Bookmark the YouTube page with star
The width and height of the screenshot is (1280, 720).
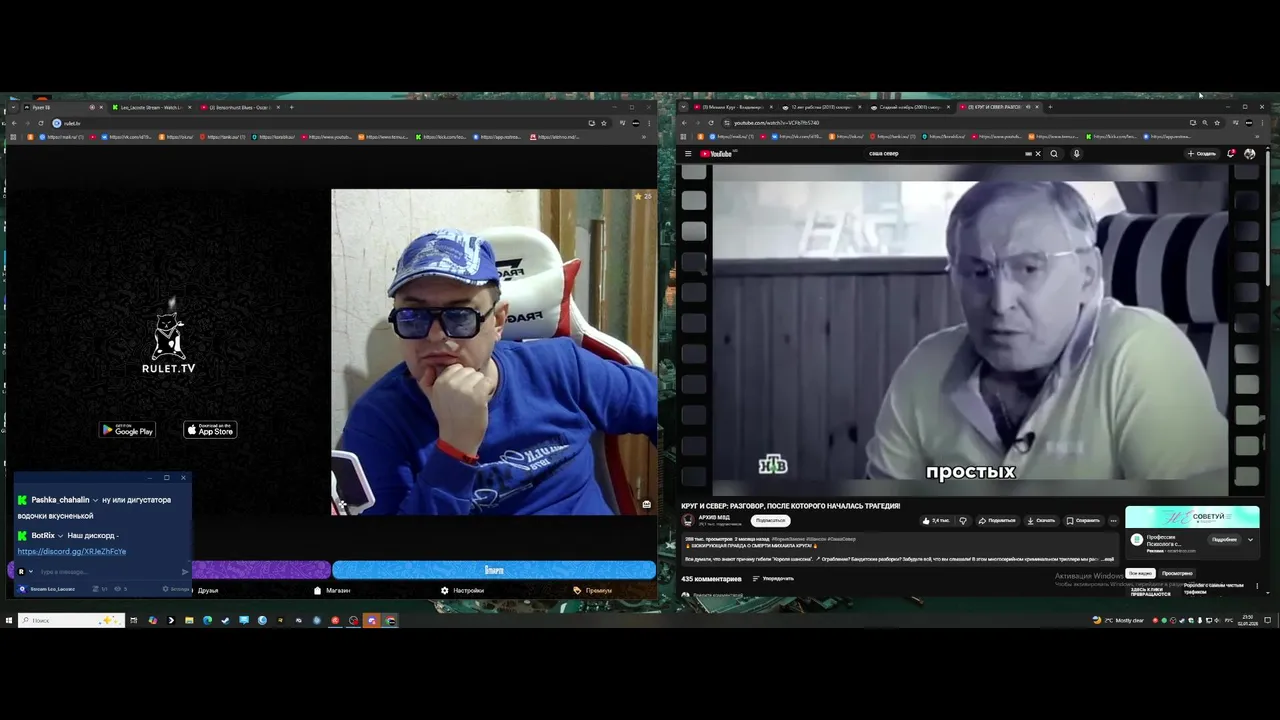pyautogui.click(x=1217, y=123)
